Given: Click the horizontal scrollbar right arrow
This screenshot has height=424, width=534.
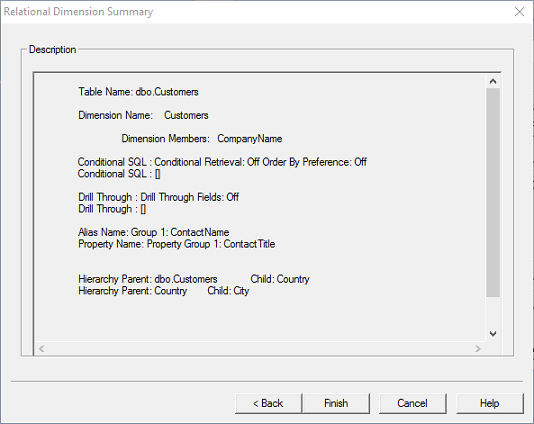Looking at the screenshot, I should point(478,349).
